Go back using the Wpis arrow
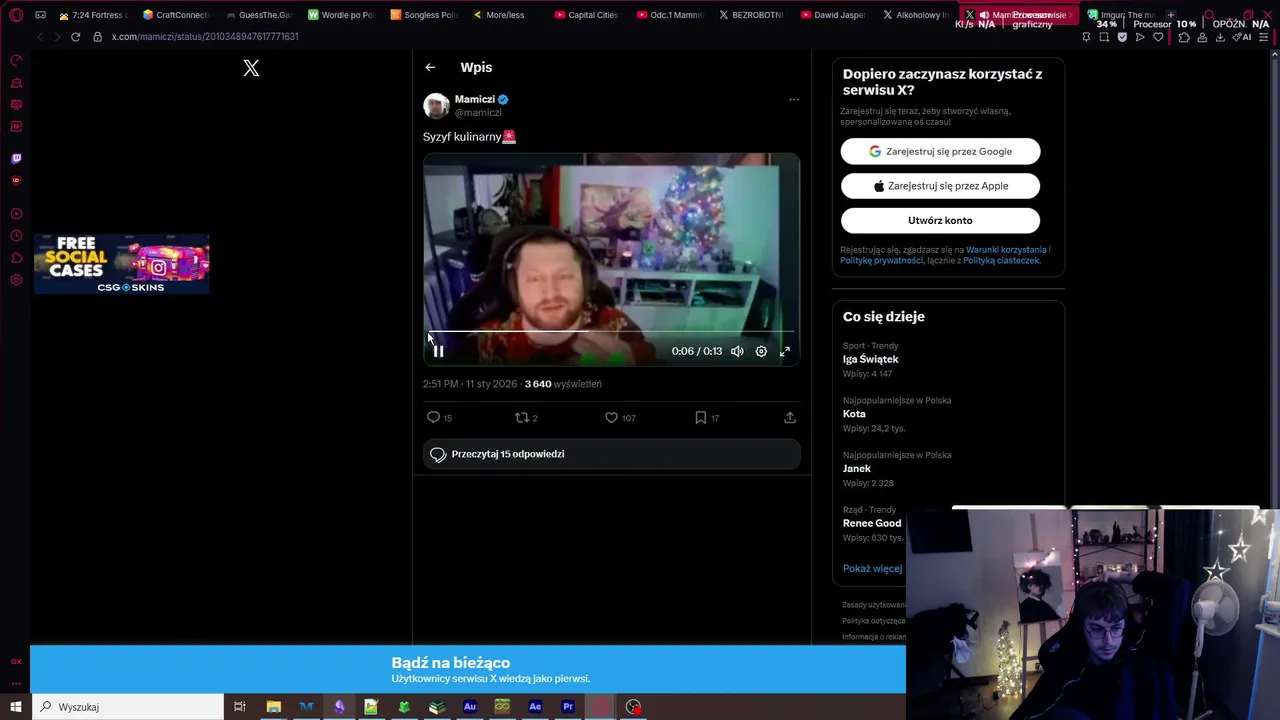 430,67
